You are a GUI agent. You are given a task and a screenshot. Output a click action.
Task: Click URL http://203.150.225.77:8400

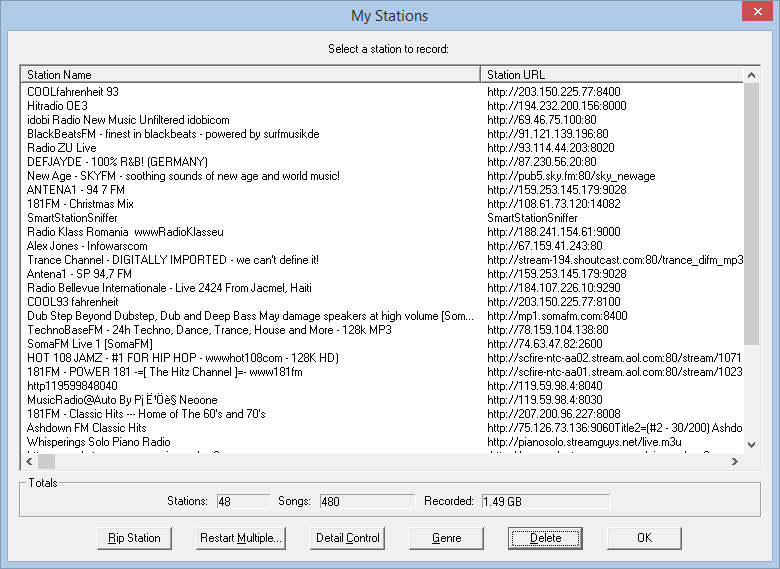coord(554,92)
